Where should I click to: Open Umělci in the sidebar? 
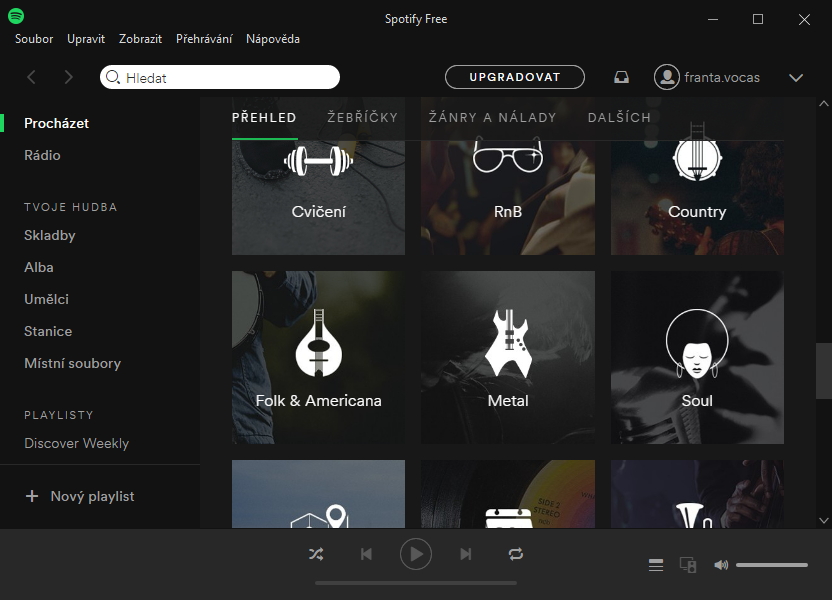(47, 299)
